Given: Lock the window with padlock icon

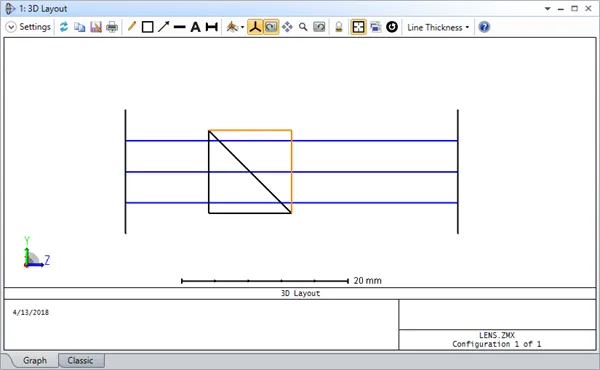Looking at the screenshot, I should pos(339,27).
